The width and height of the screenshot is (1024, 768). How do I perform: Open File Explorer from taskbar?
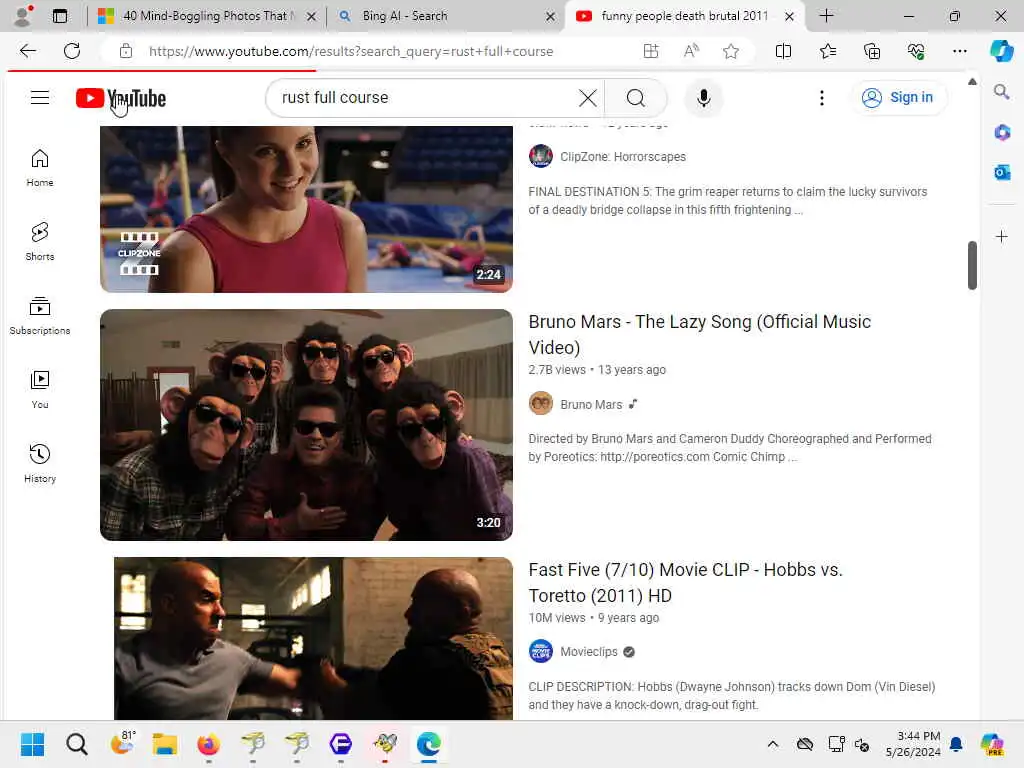pyautogui.click(x=165, y=744)
